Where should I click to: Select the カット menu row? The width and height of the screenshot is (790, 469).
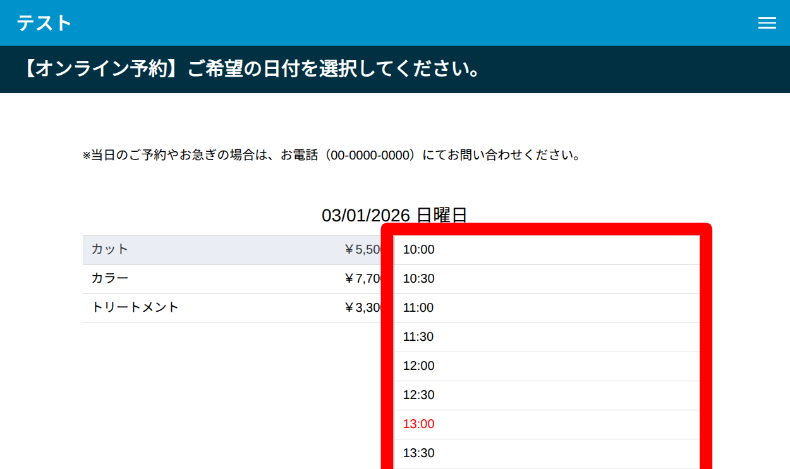click(236, 250)
